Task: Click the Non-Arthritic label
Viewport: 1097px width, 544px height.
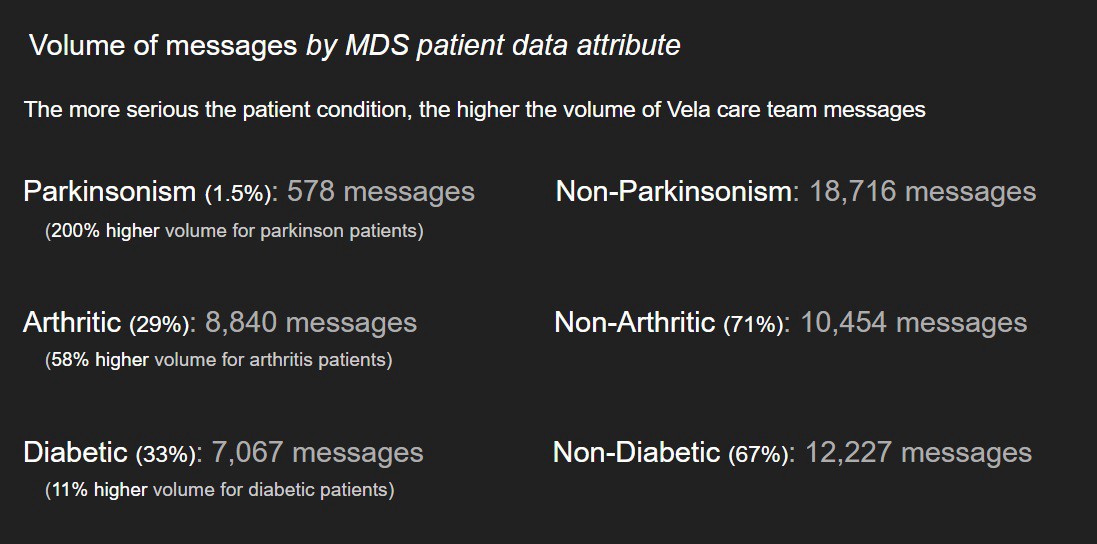Action: [x=635, y=322]
